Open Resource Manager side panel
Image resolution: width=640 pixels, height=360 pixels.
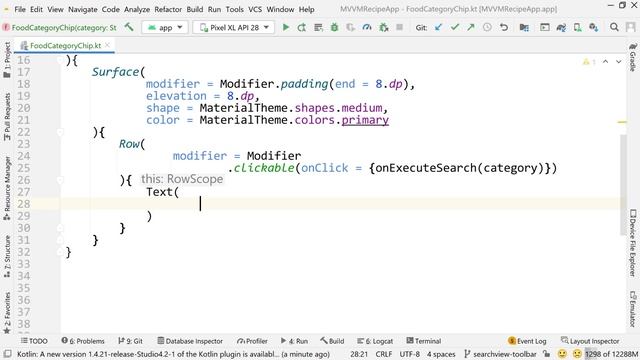tap(7, 189)
